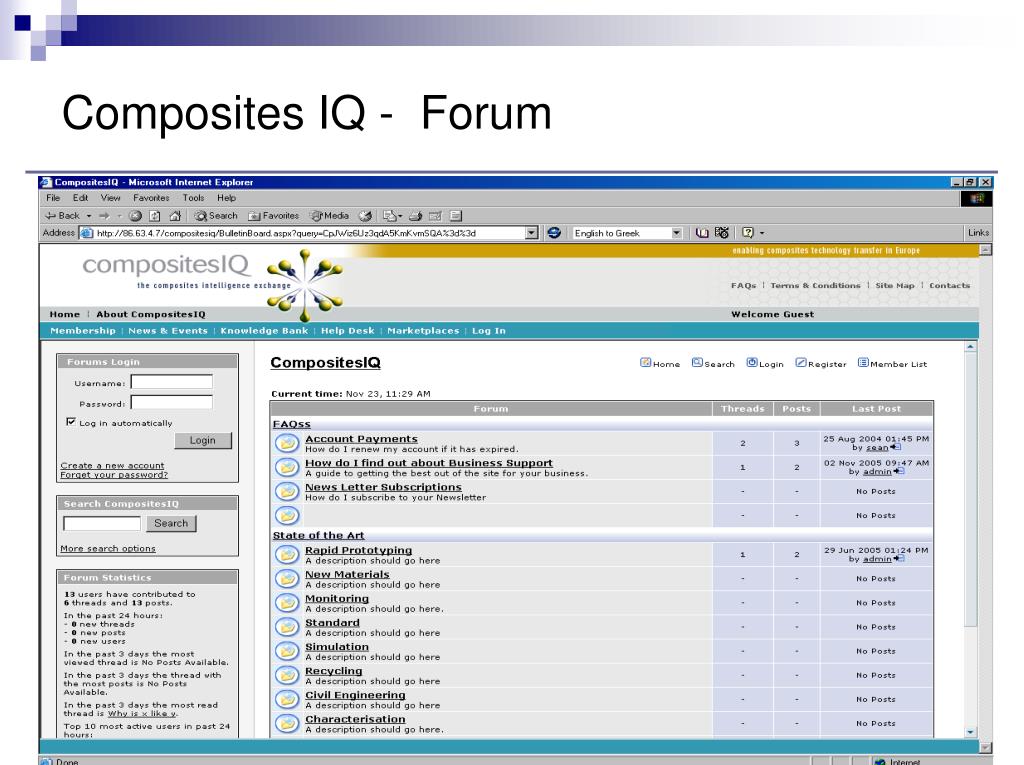1024x765 pixels.
Task: Open the File menu
Action: point(53,198)
